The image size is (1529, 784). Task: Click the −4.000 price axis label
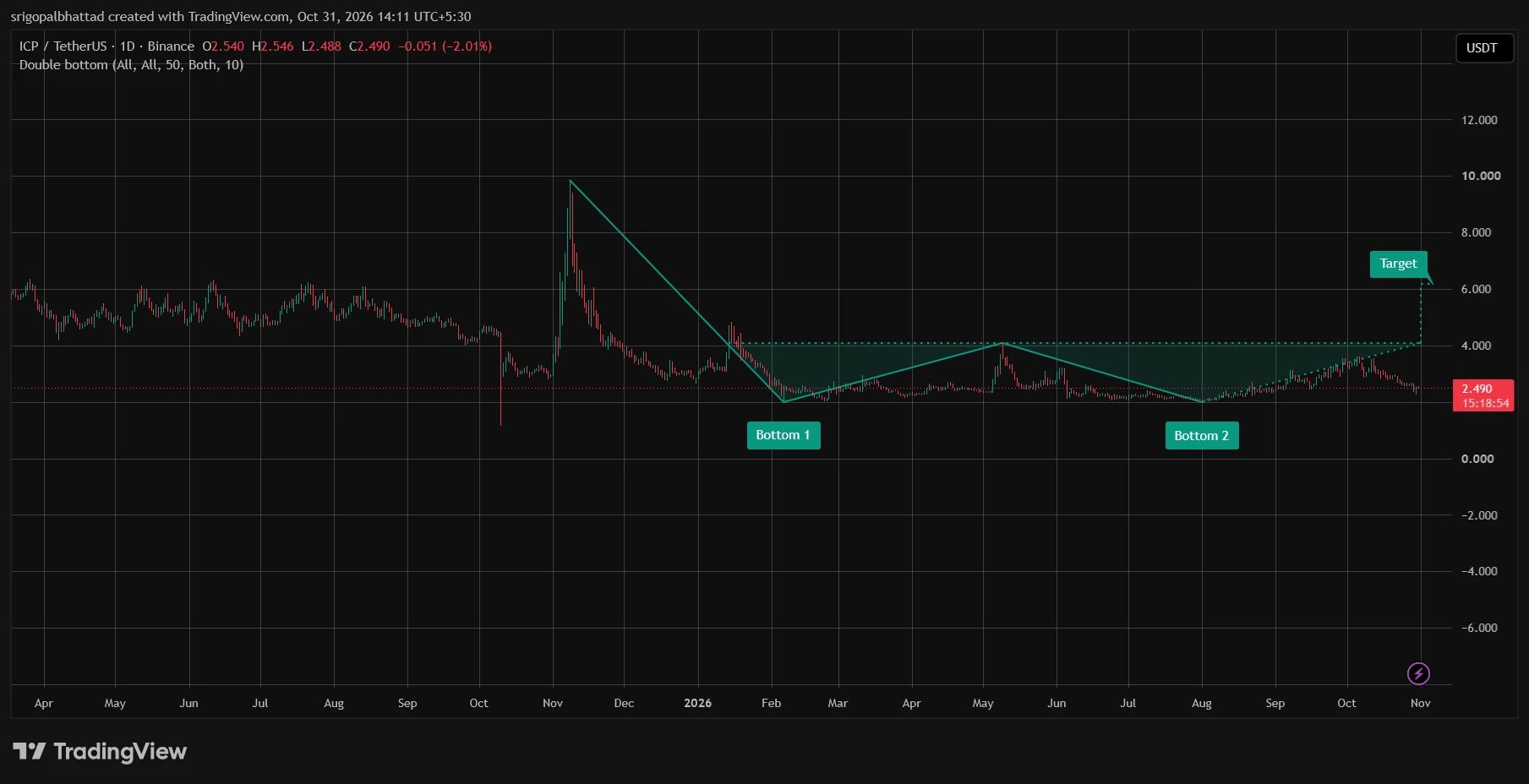[x=1479, y=571]
